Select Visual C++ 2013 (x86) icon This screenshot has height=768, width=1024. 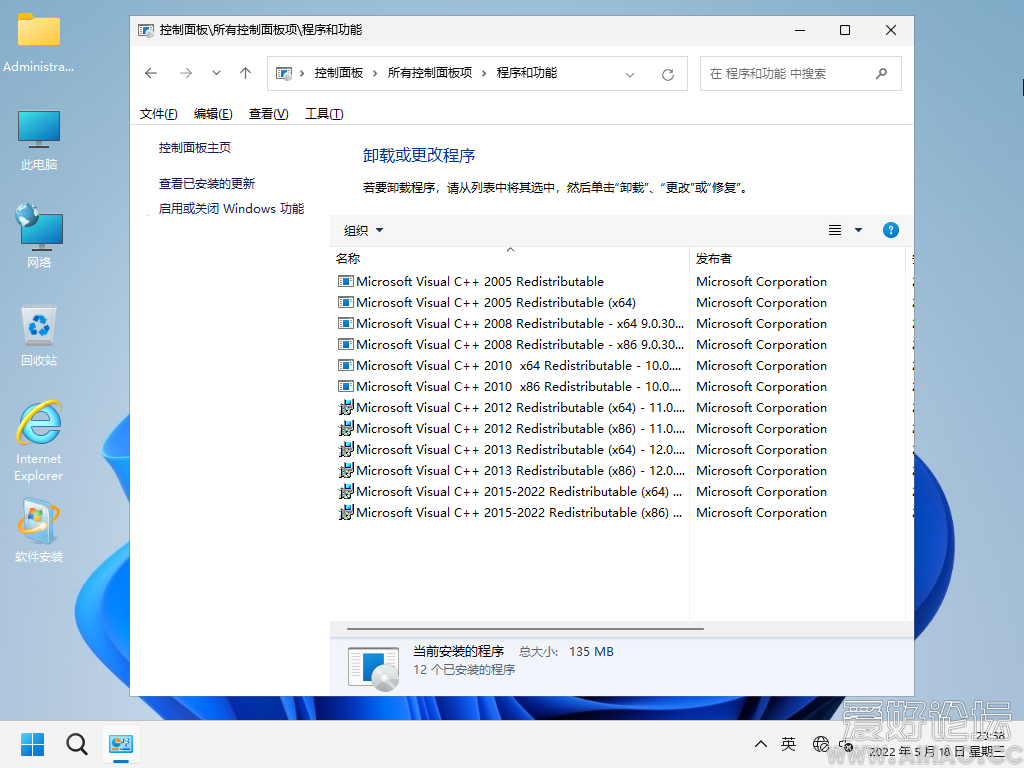point(345,470)
